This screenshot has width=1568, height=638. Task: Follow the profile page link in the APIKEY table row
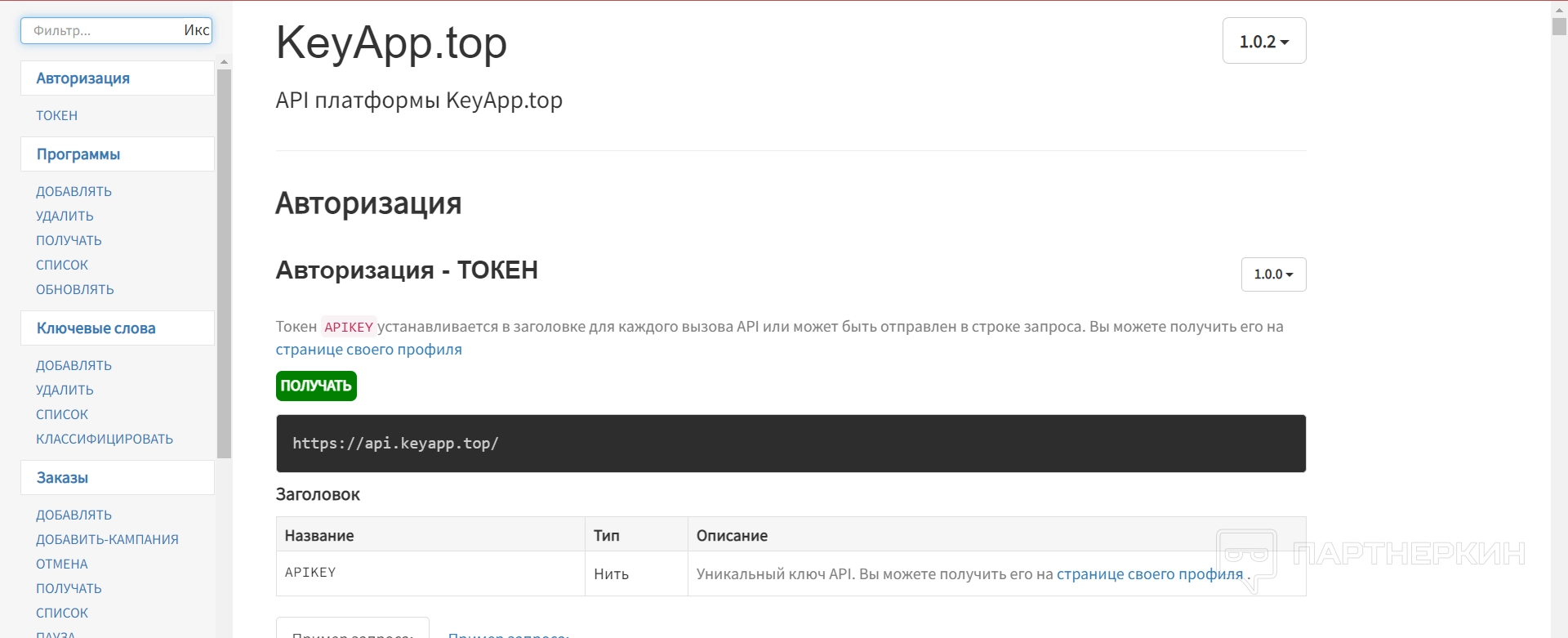point(1150,574)
